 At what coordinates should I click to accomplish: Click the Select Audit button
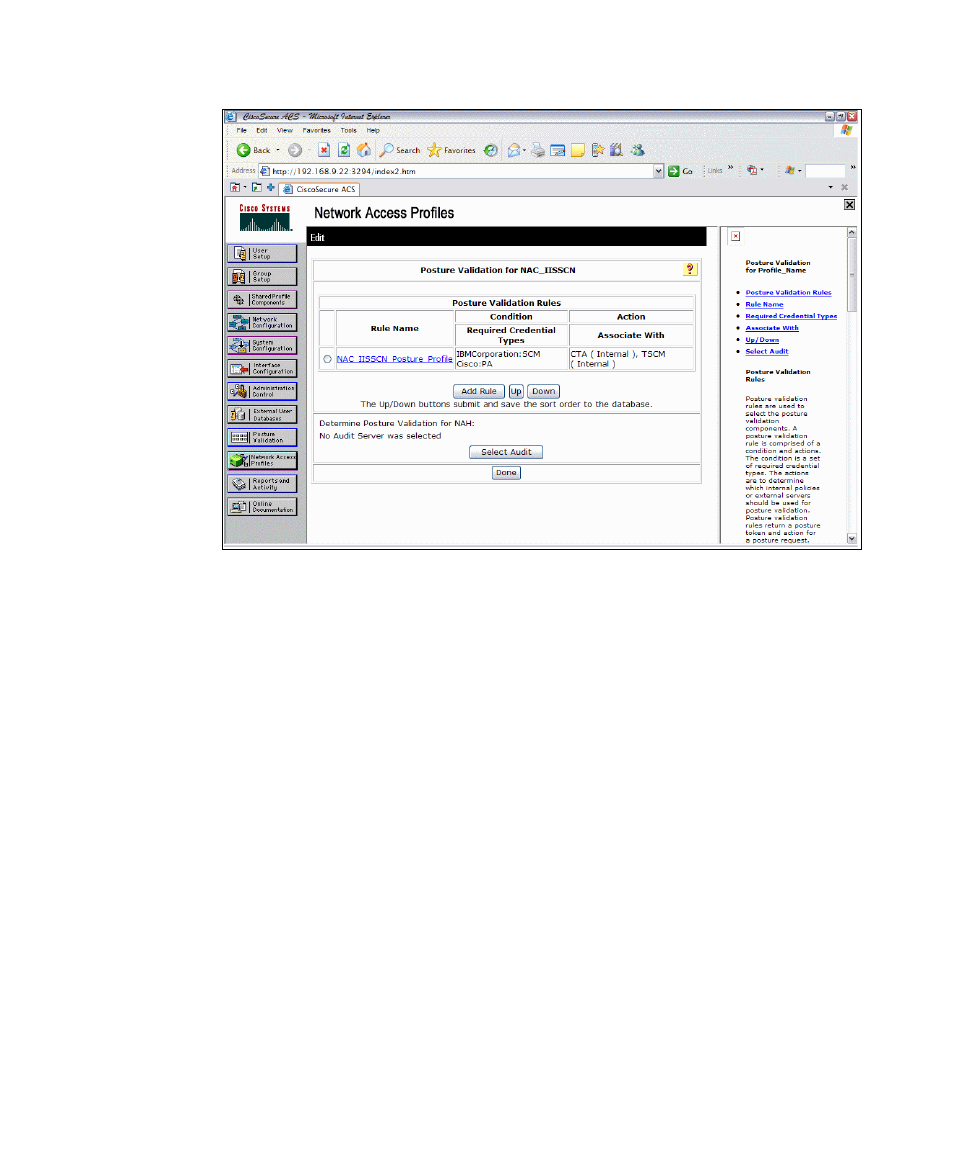(x=506, y=452)
